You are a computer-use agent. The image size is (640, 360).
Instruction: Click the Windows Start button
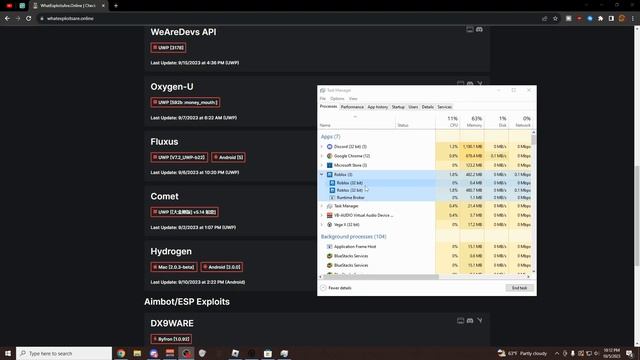(8, 353)
